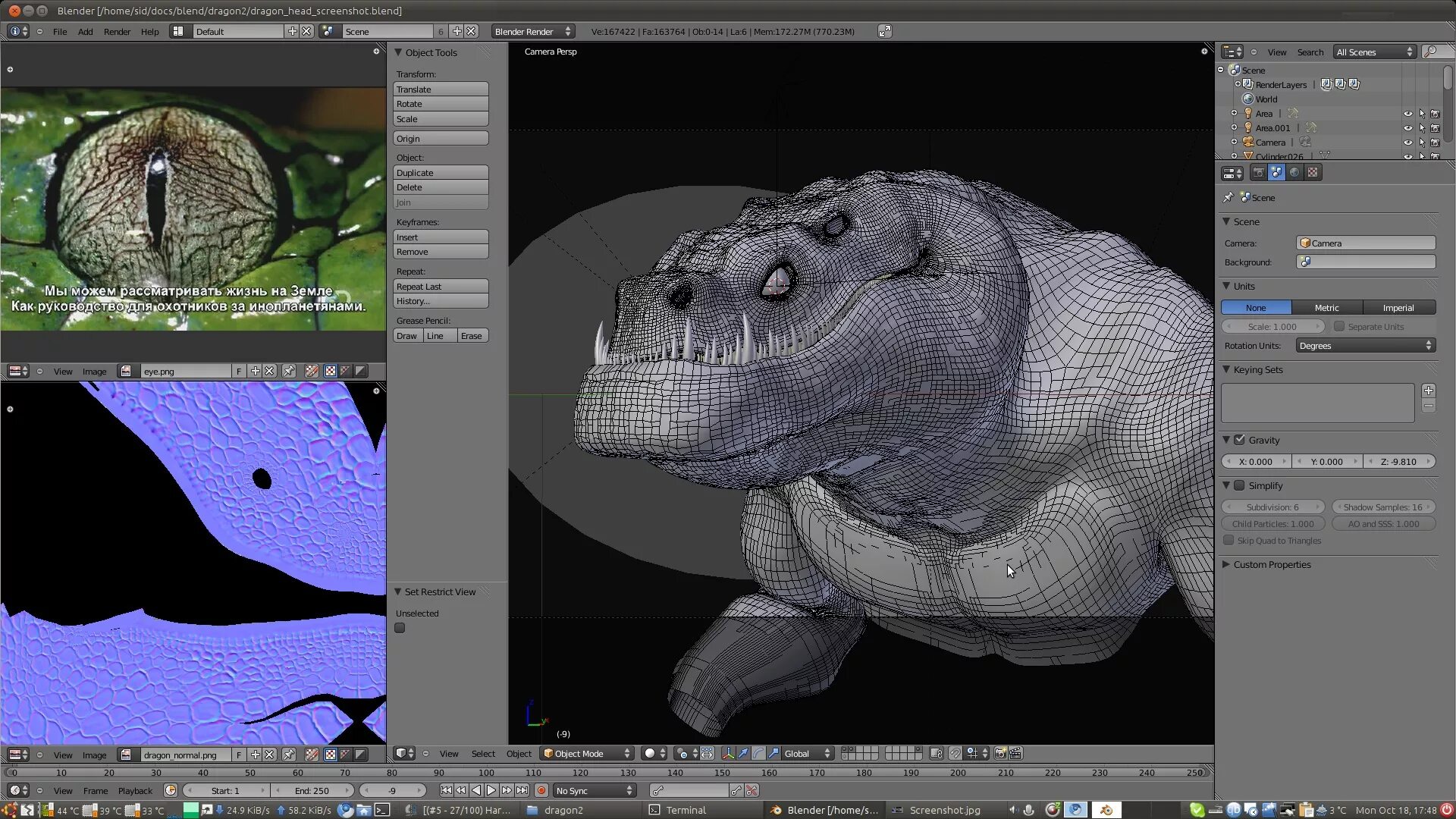Screen dimensions: 1456x819
Task: Drag the Subdivision level slider in Simplify
Action: pyautogui.click(x=1273, y=507)
